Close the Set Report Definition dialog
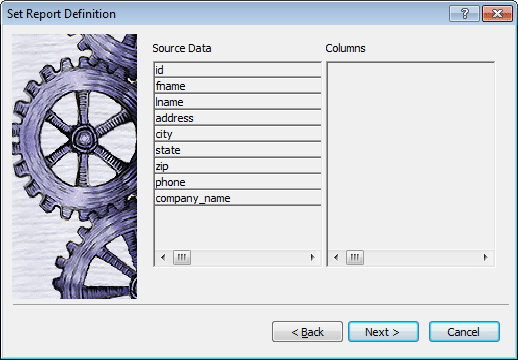Screen dimensions: 518x360 tap(497, 14)
